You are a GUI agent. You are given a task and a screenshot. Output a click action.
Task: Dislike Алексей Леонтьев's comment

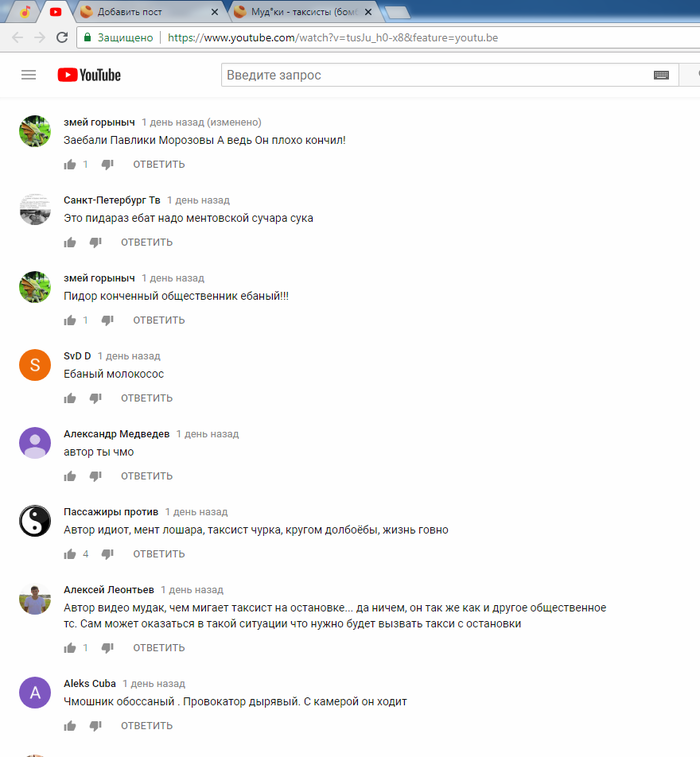(107, 648)
